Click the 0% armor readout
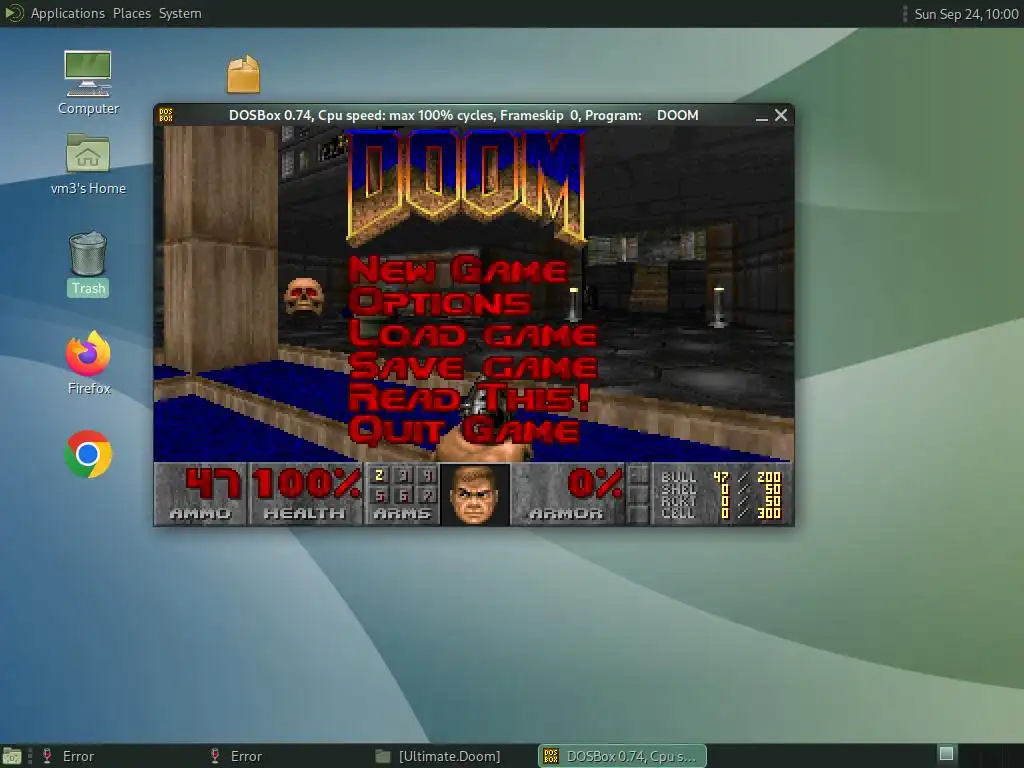 [x=594, y=484]
